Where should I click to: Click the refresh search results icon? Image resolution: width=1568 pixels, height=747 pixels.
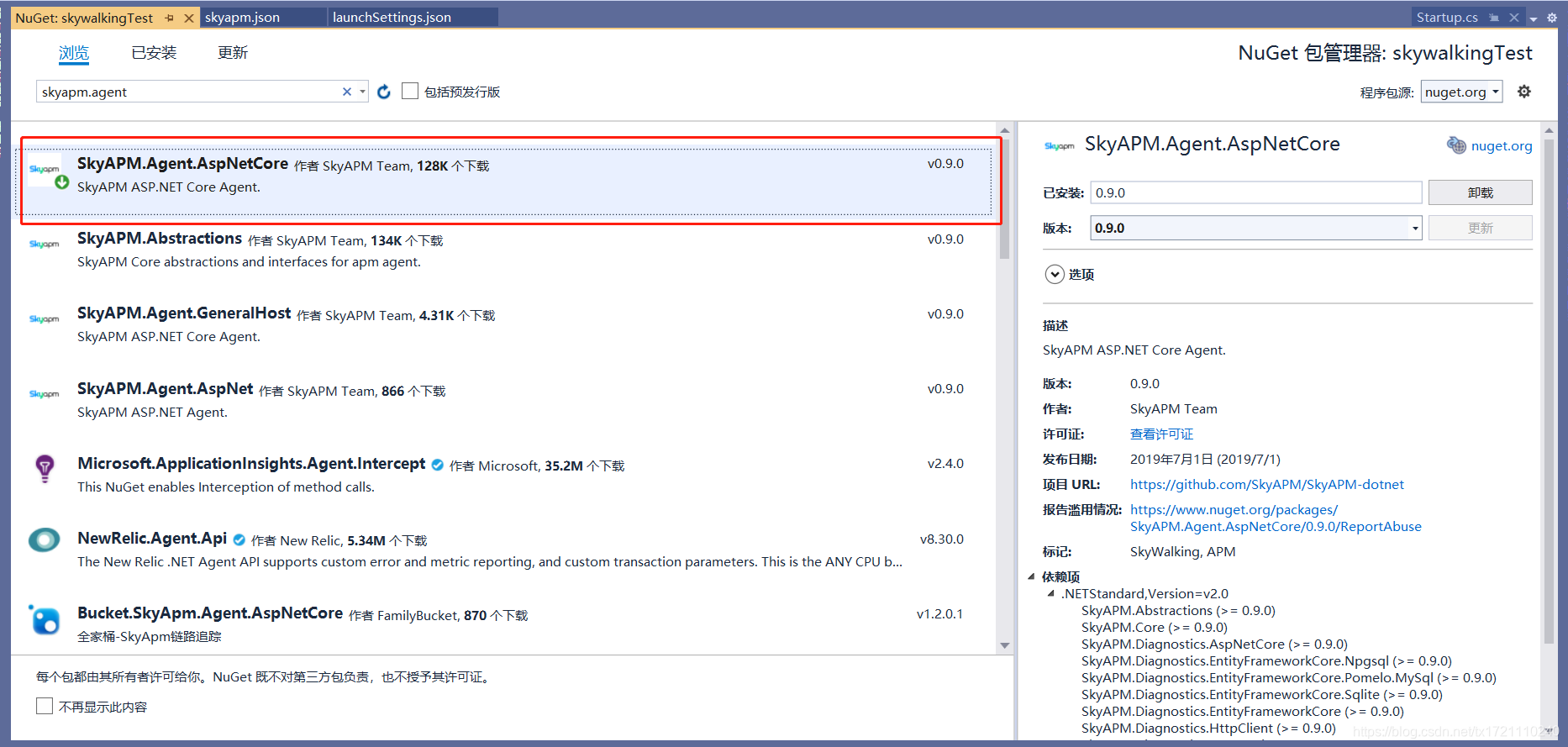(x=384, y=92)
